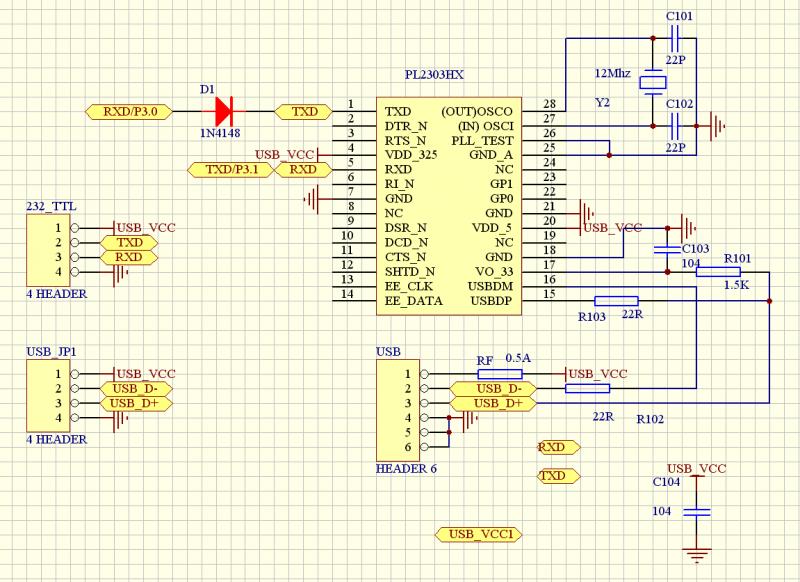Select capacitor C101 at the top
Image resolution: width=800 pixels, height=582 pixels.
(676, 38)
